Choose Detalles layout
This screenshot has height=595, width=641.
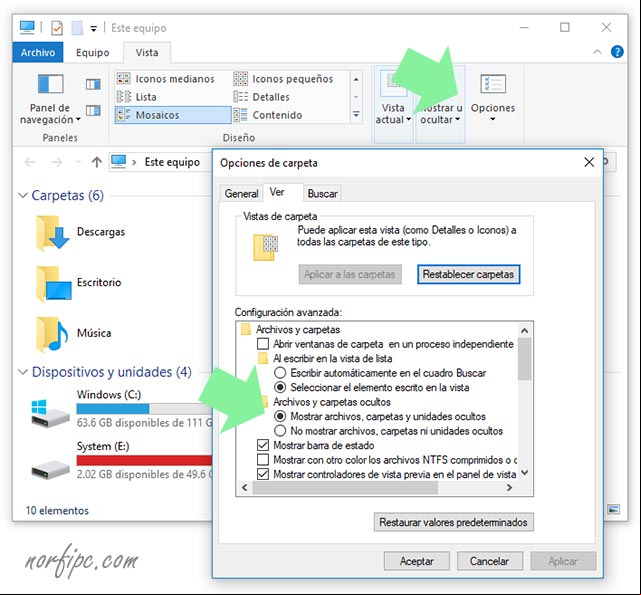pos(261,97)
